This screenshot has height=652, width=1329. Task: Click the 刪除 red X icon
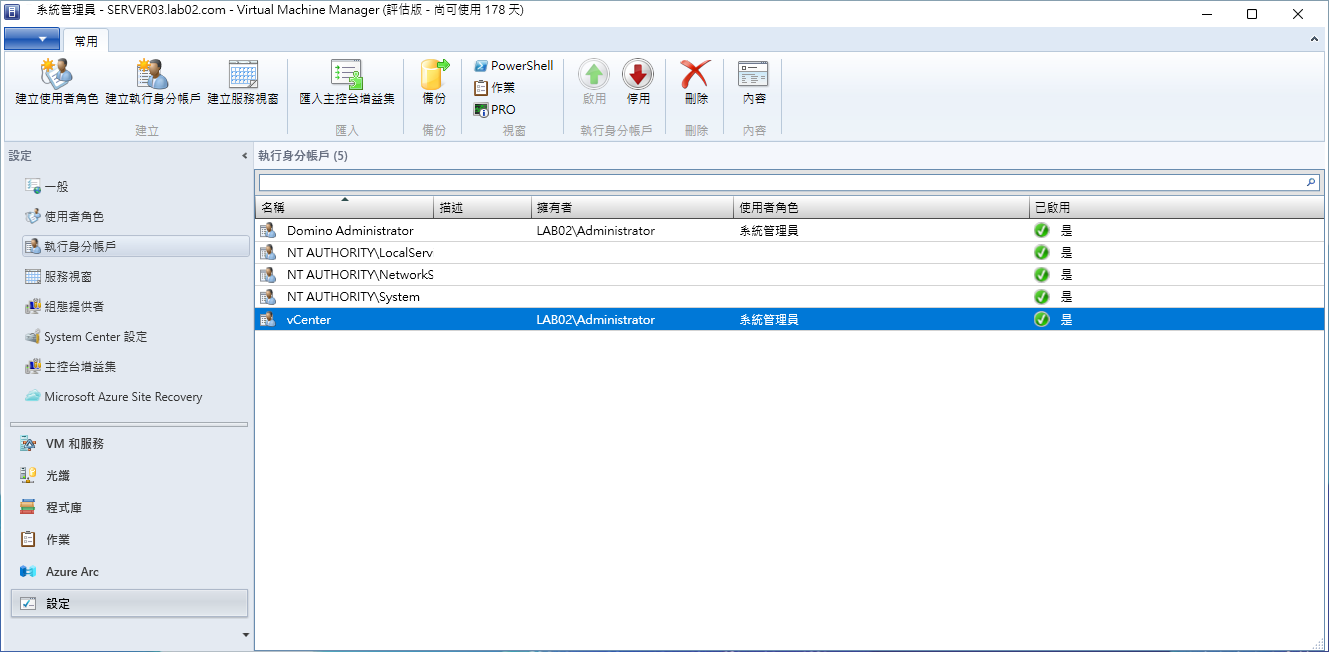696,75
